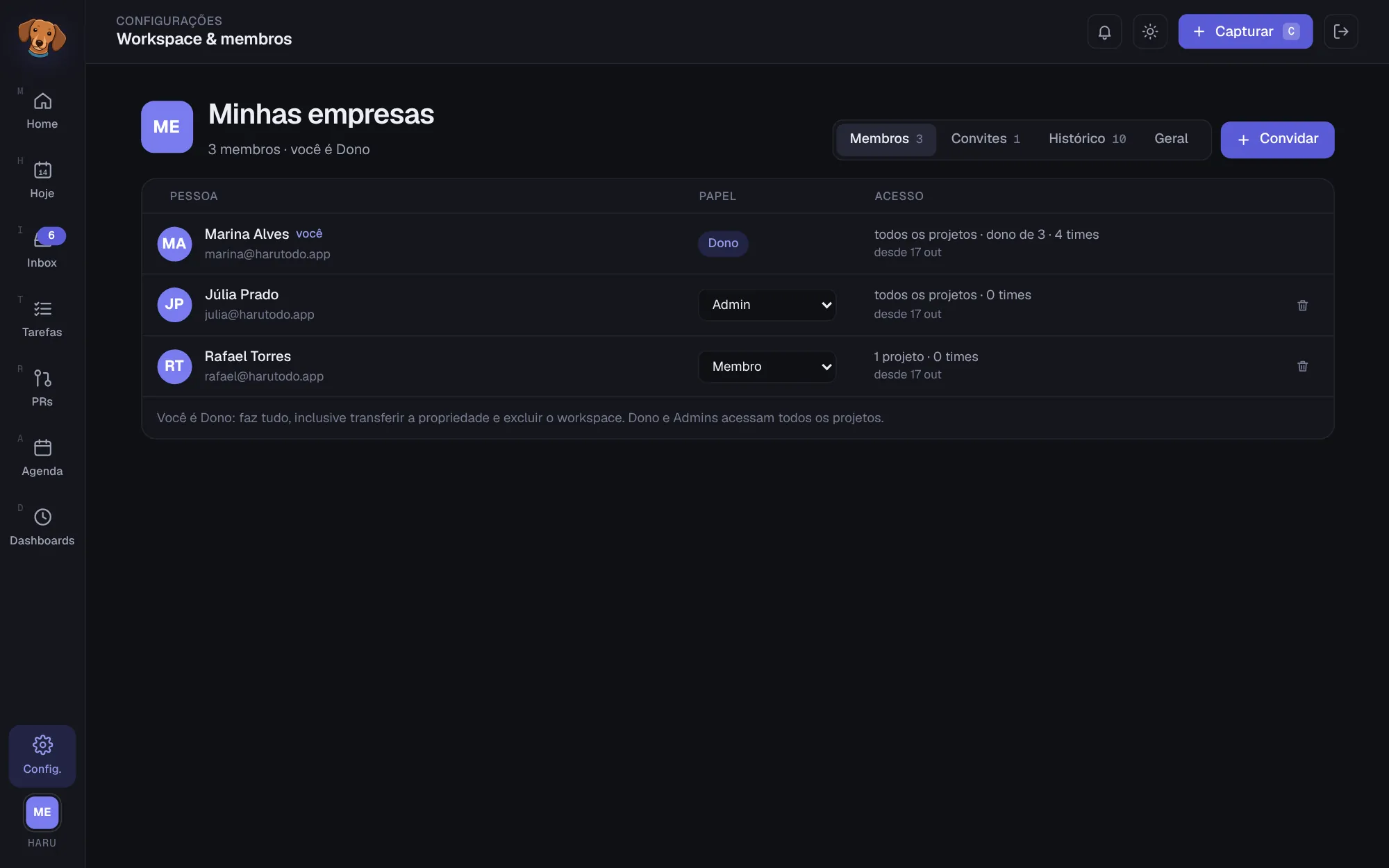The image size is (1389, 868).
Task: Open PRs pull requests section
Action: coord(42,389)
